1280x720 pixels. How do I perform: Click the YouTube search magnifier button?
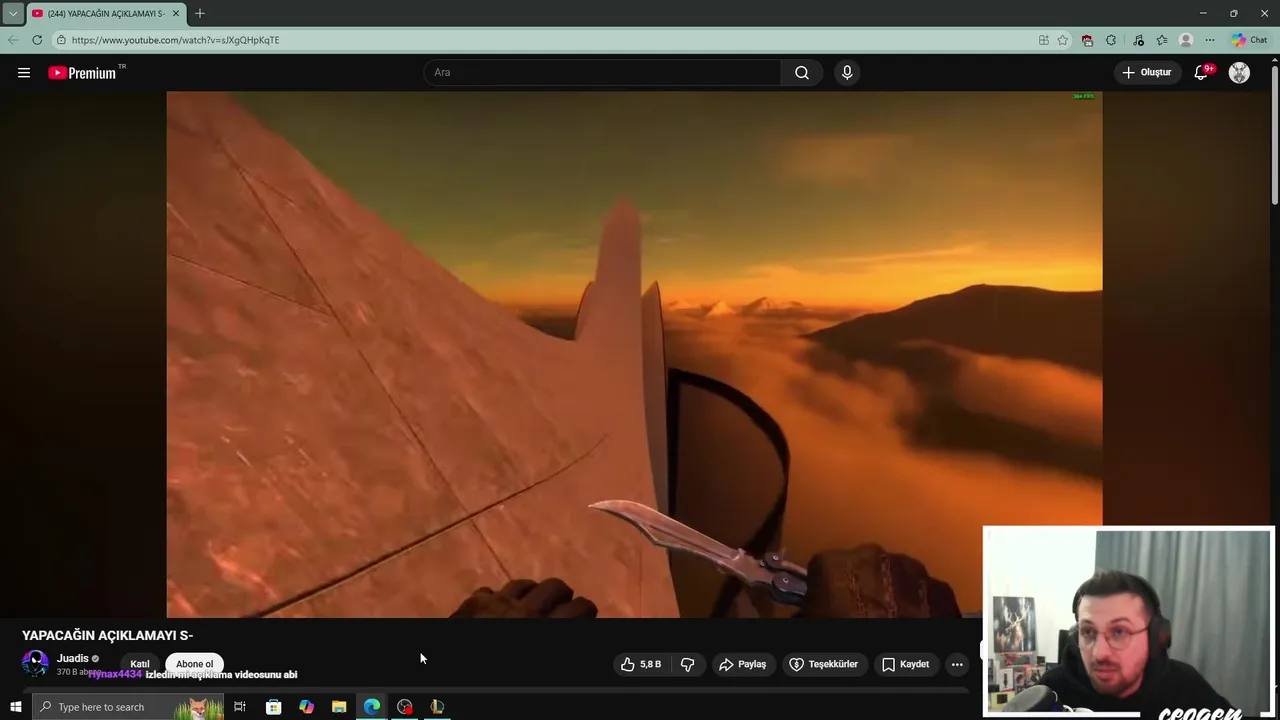coord(802,72)
